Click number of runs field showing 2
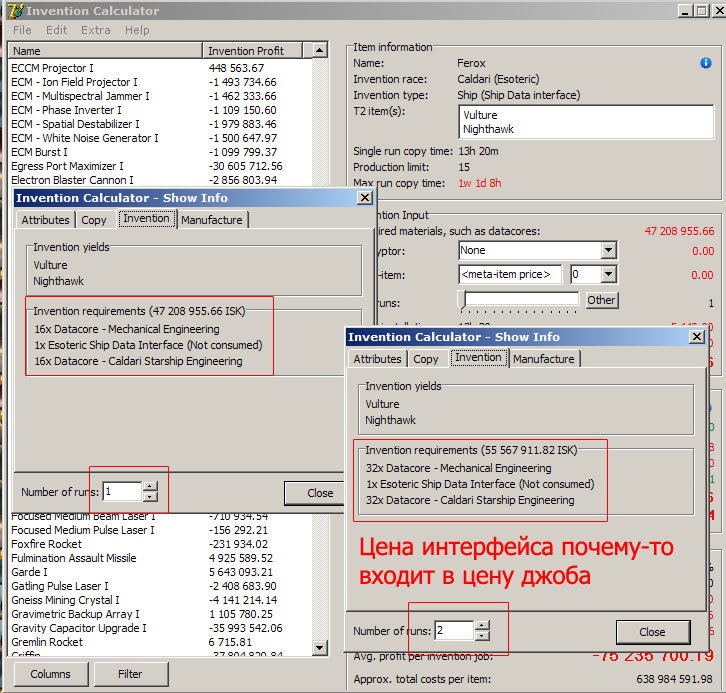This screenshot has height=693, width=726. tap(455, 631)
